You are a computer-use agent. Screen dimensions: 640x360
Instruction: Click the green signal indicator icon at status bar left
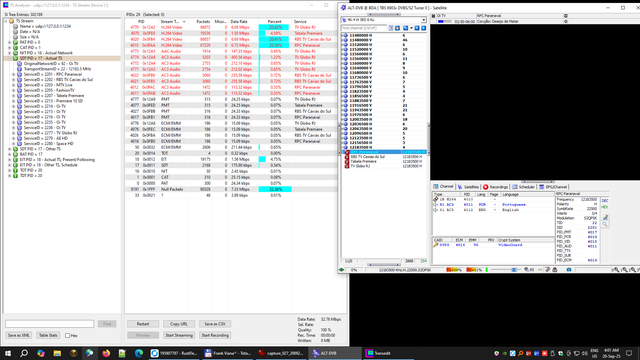click(x=342, y=270)
